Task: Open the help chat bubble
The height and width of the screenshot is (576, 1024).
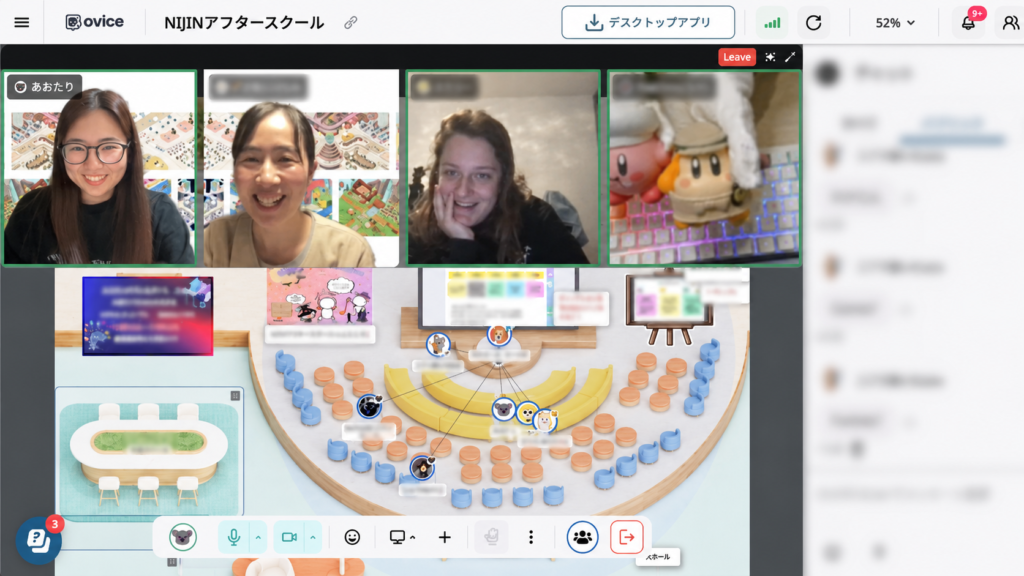Action: point(39,540)
